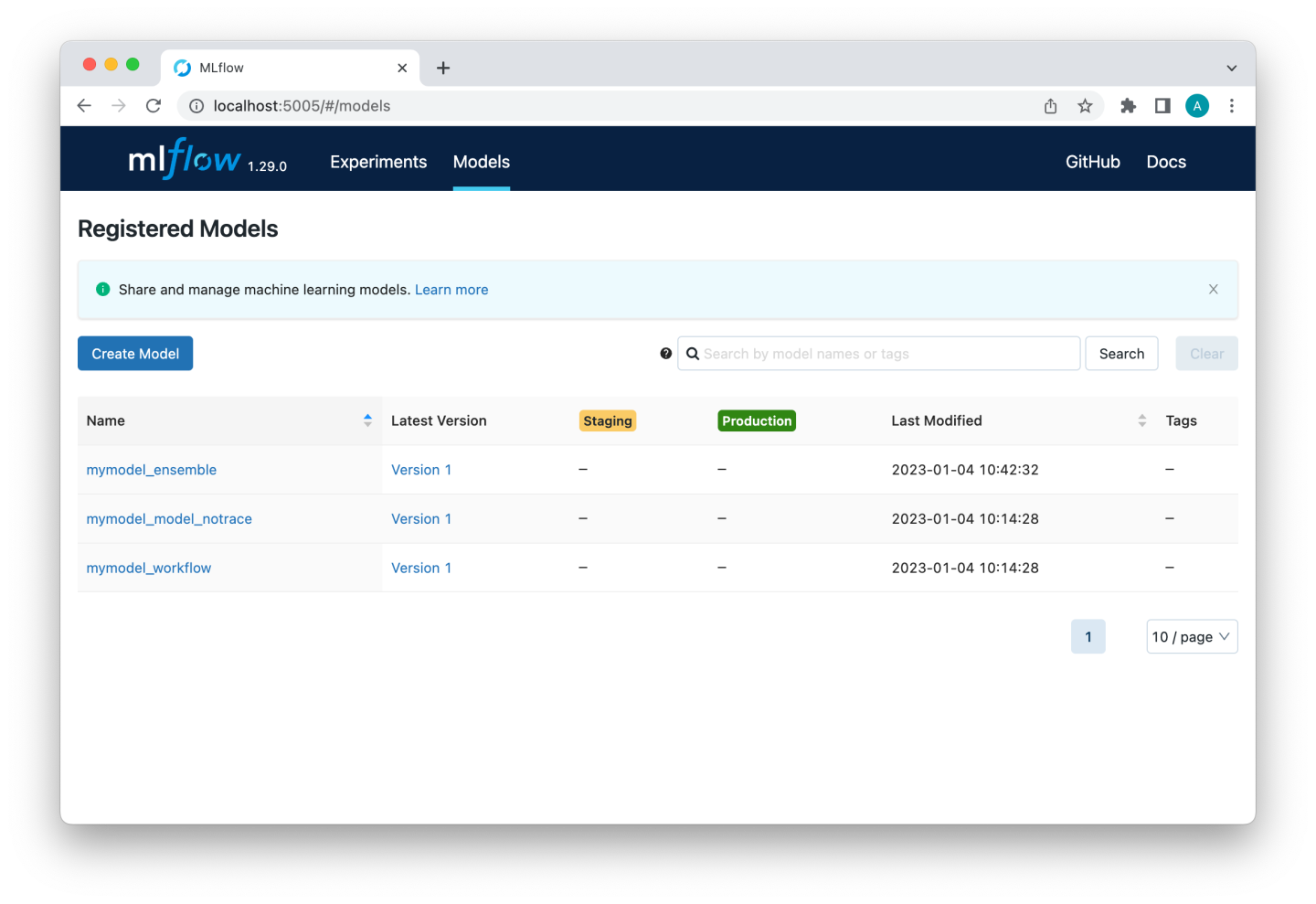This screenshot has width=1316, height=904.
Task: Click the info icon in the banner message
Action: [x=102, y=289]
